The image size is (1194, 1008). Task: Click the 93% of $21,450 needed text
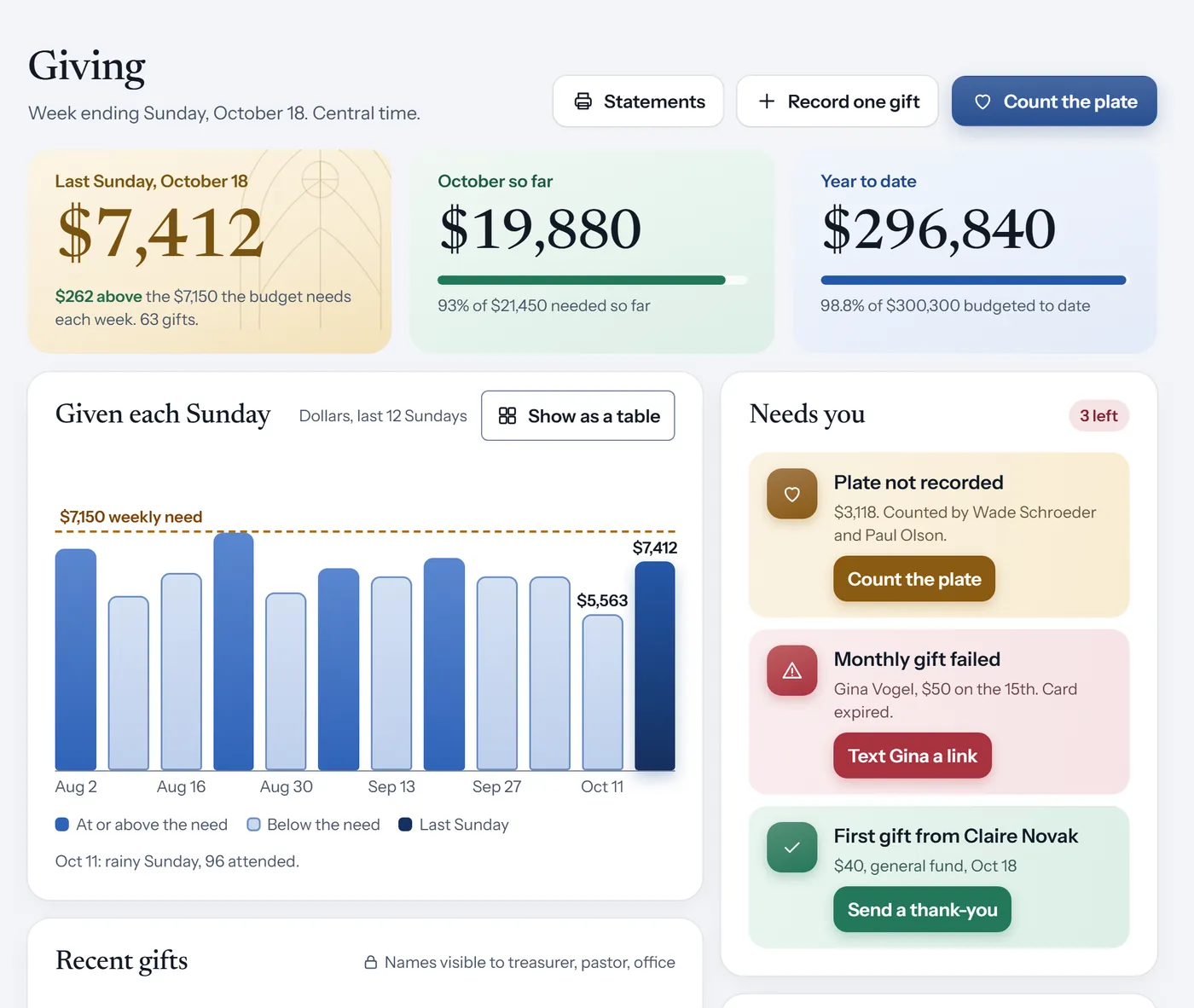(x=544, y=305)
